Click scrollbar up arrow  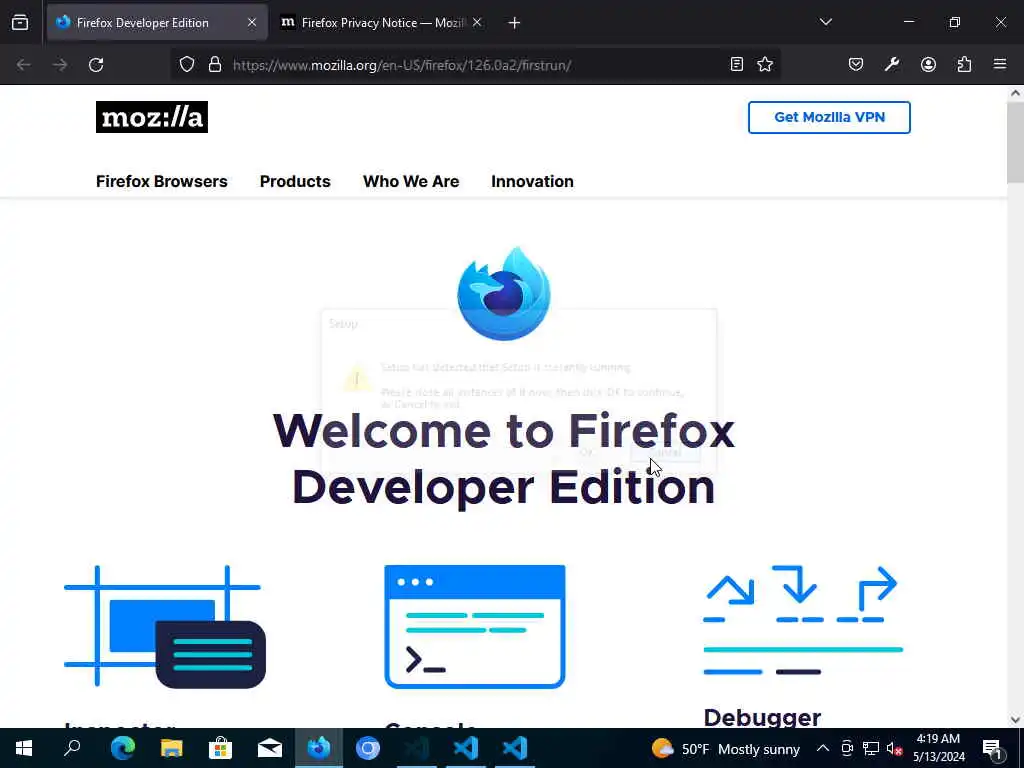tap(1015, 93)
